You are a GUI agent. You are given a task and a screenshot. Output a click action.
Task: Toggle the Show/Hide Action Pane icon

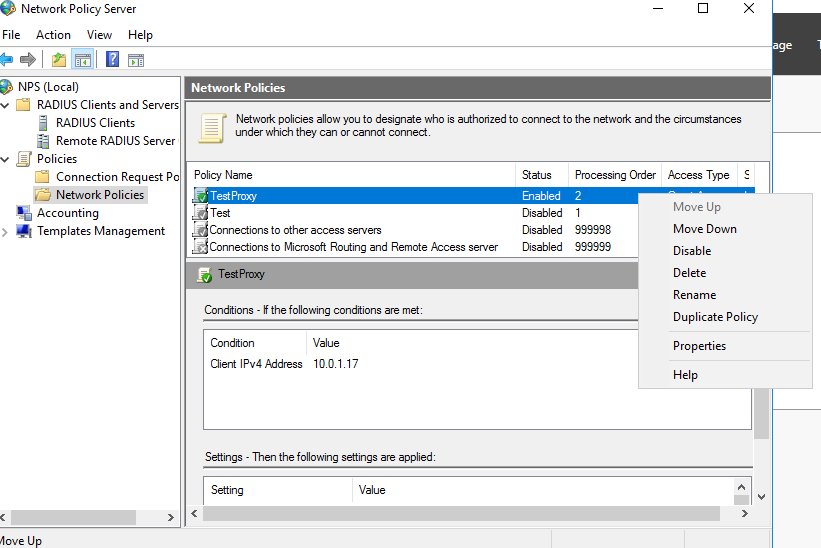coord(136,60)
